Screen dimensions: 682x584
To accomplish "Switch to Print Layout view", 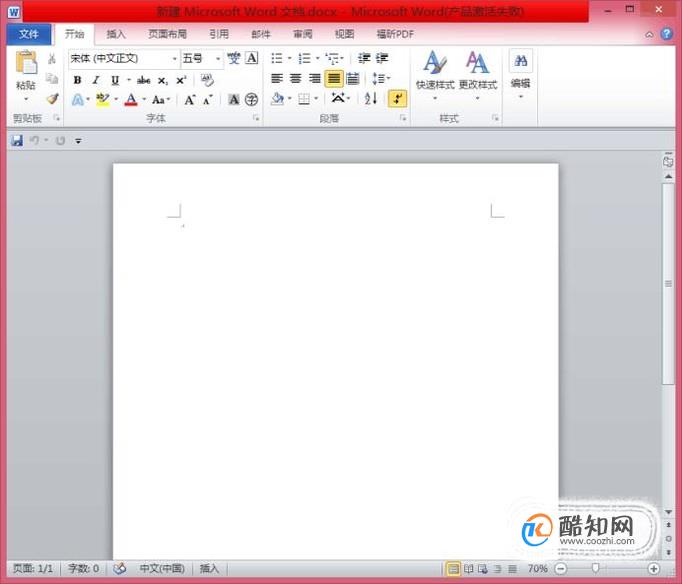I will pos(453,568).
